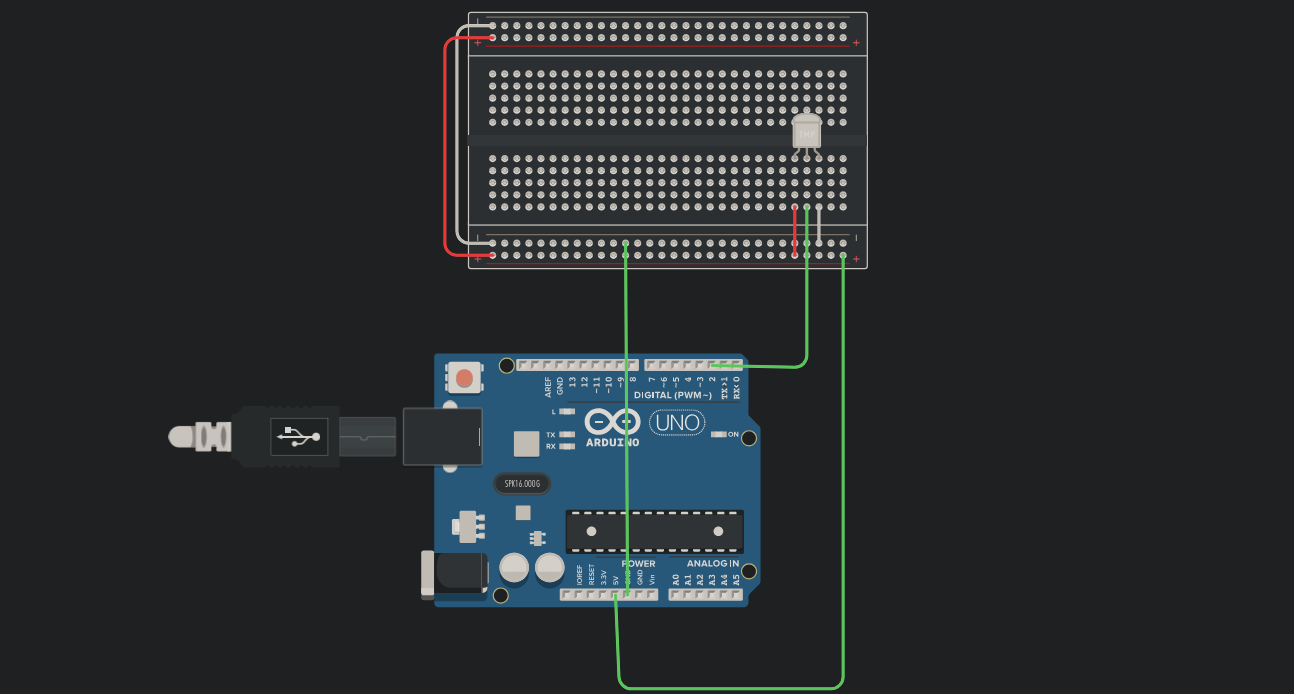
Task: Click the SPK16.000G crystal oscillator
Action: click(x=521, y=484)
